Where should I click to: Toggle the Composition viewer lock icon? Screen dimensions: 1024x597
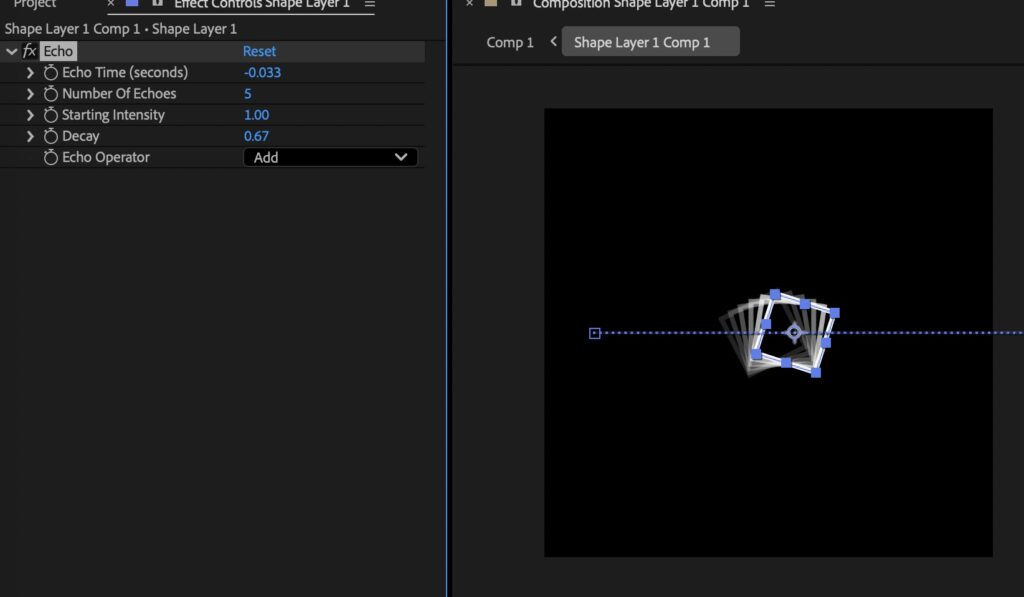click(516, 4)
